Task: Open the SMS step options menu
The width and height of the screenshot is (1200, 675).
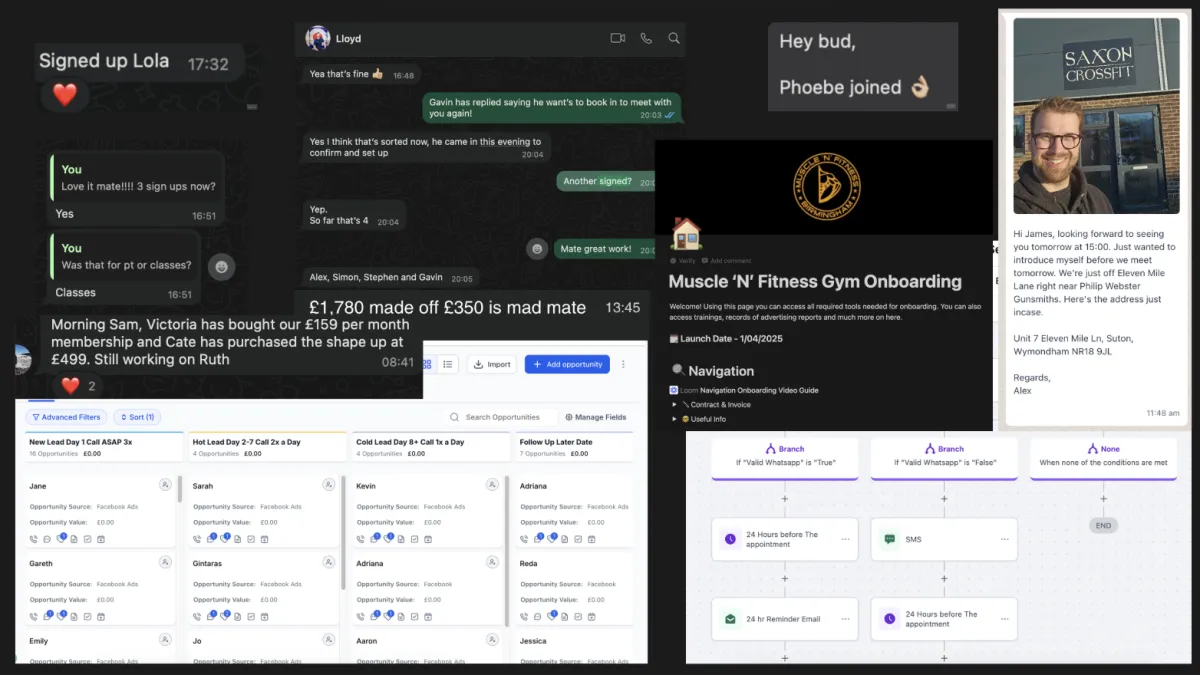Action: [1004, 539]
